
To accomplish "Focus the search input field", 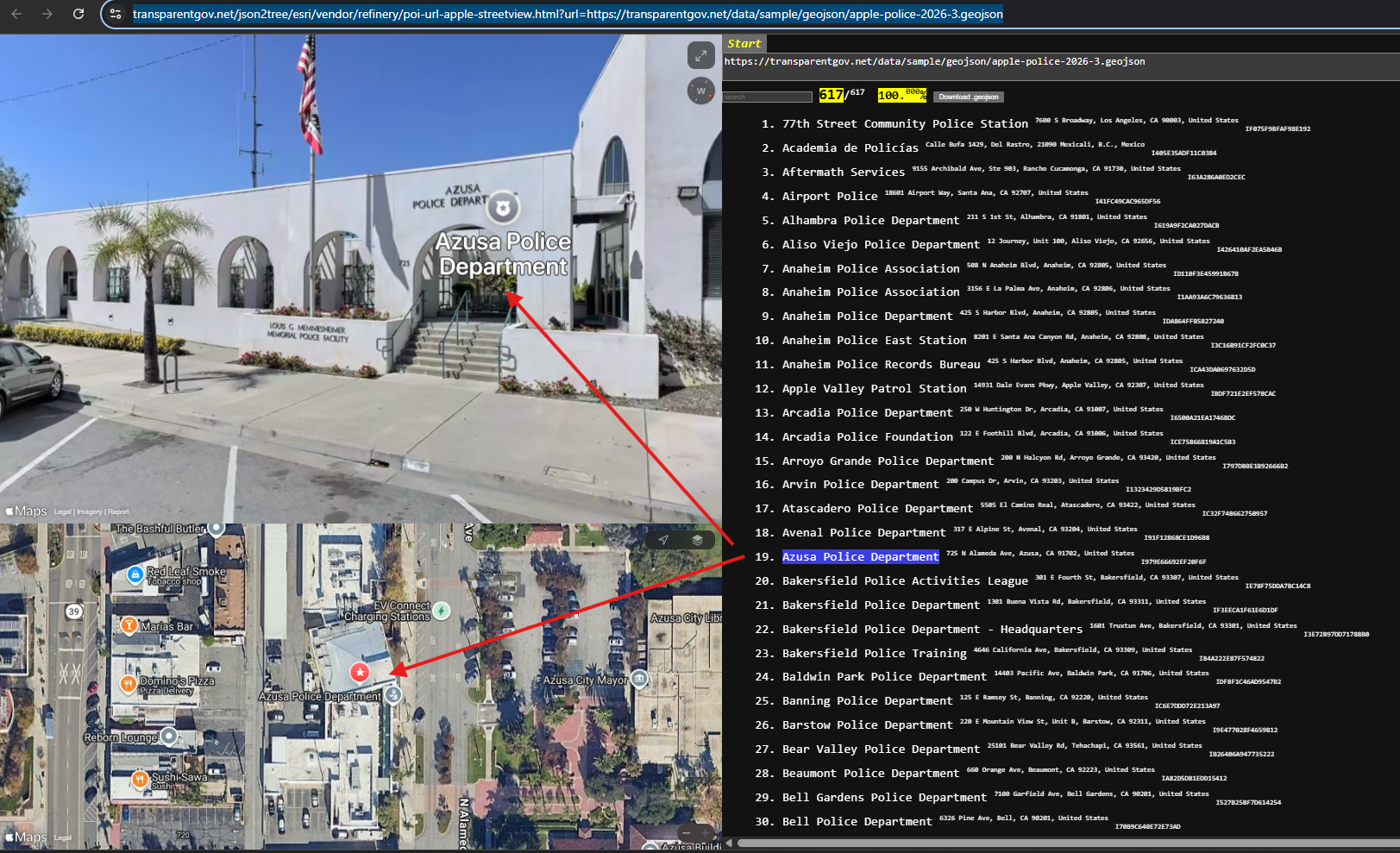I will point(767,97).
